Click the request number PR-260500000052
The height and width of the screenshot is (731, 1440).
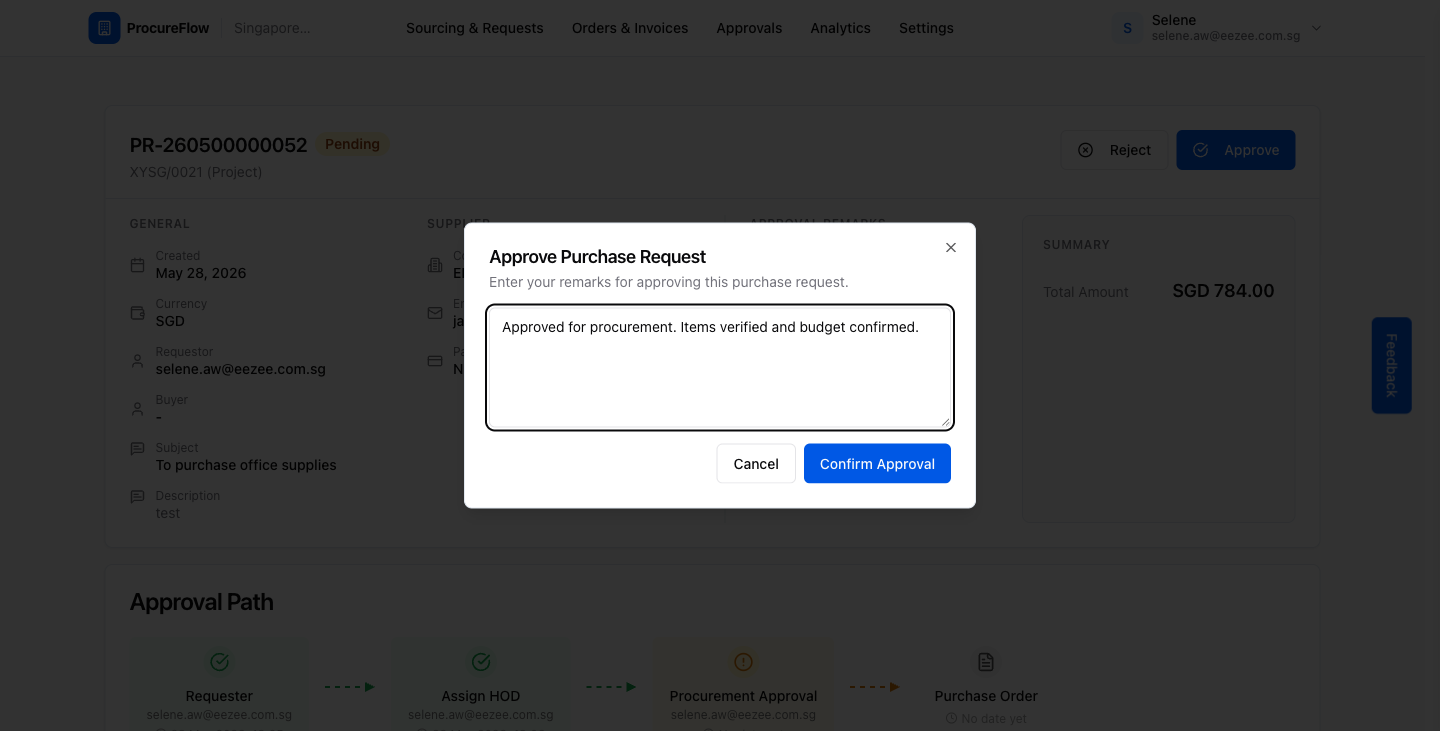pyautogui.click(x=219, y=145)
